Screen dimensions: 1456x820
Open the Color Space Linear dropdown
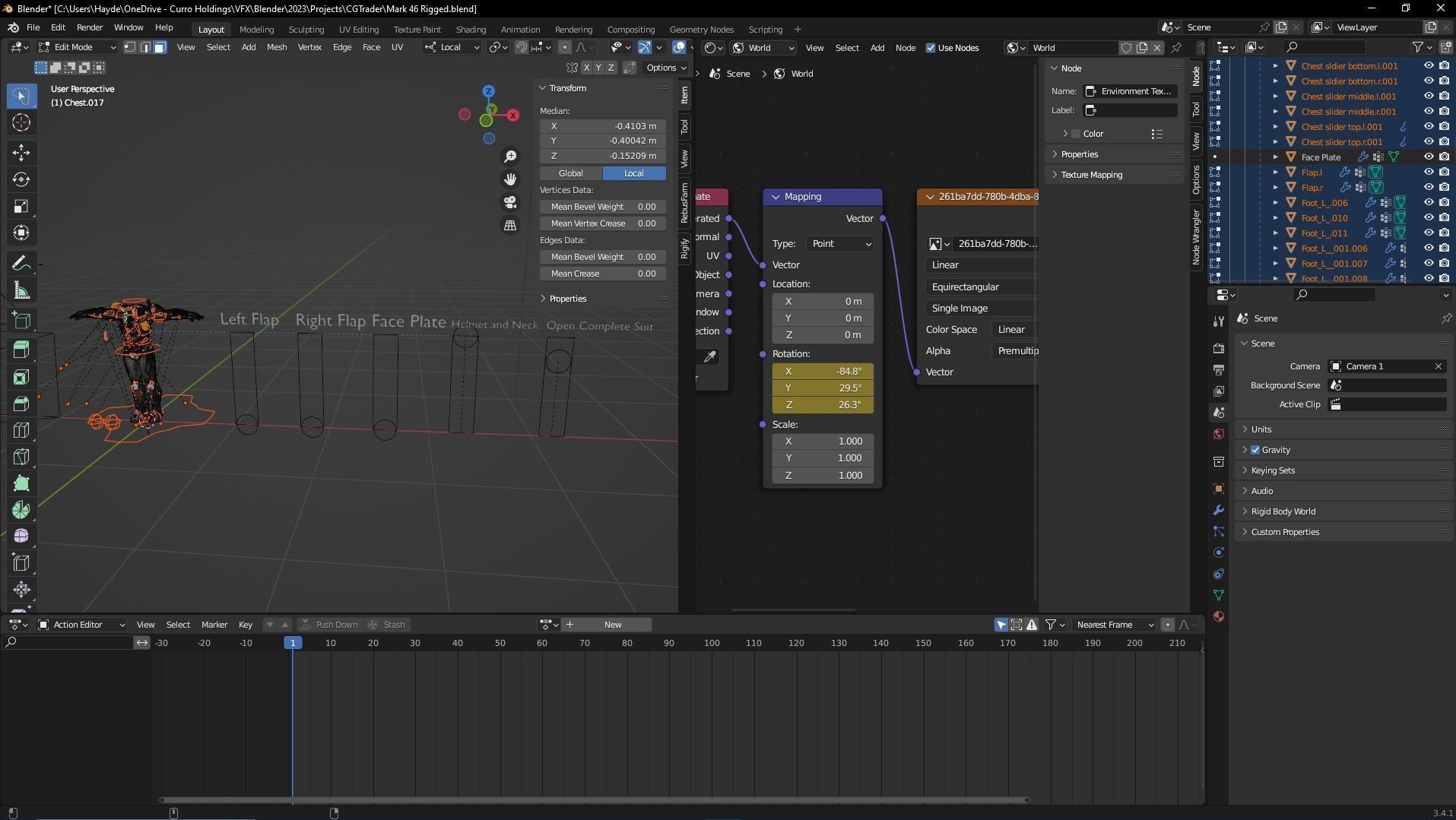1014,330
